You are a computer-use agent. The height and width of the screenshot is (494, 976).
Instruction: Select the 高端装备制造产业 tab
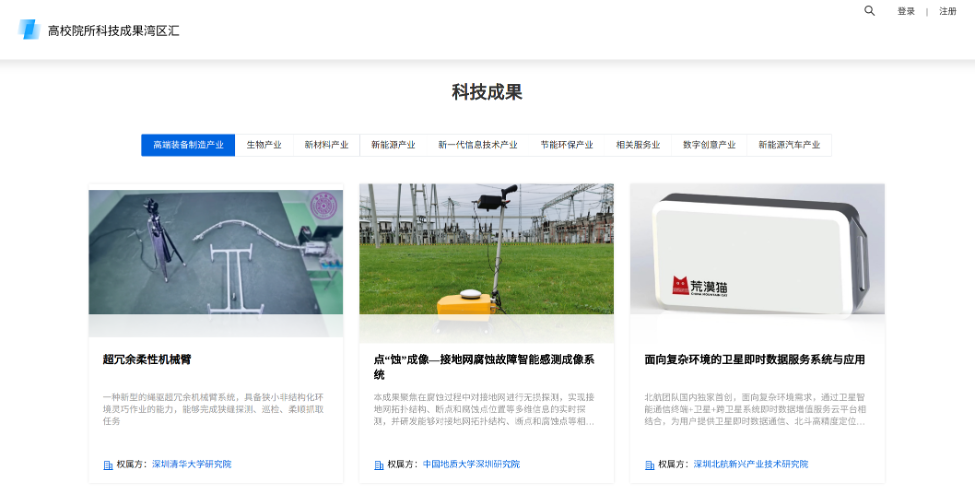tap(188, 145)
